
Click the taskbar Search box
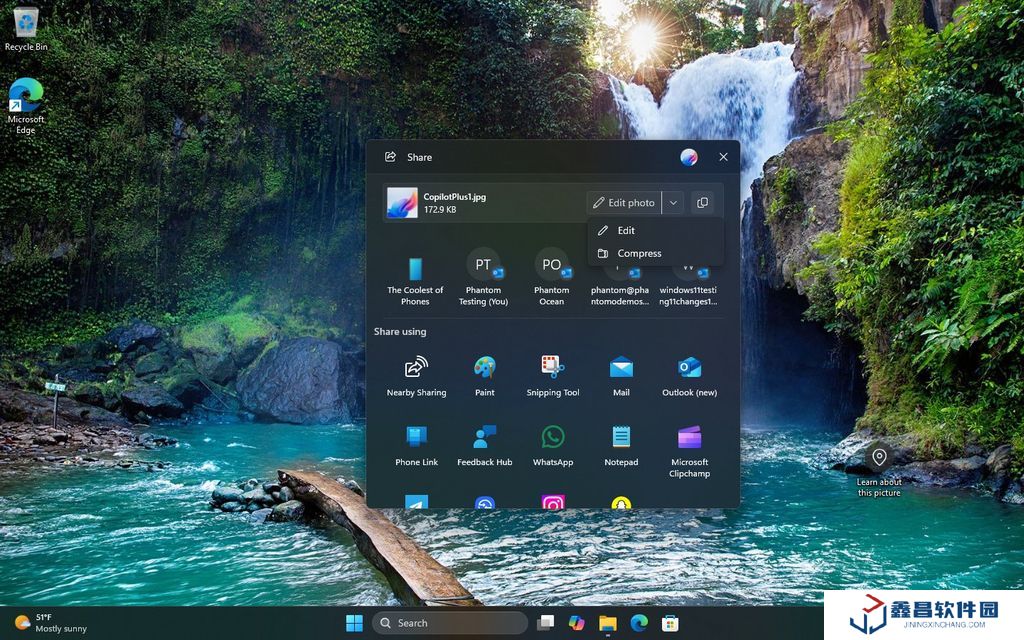(450, 623)
